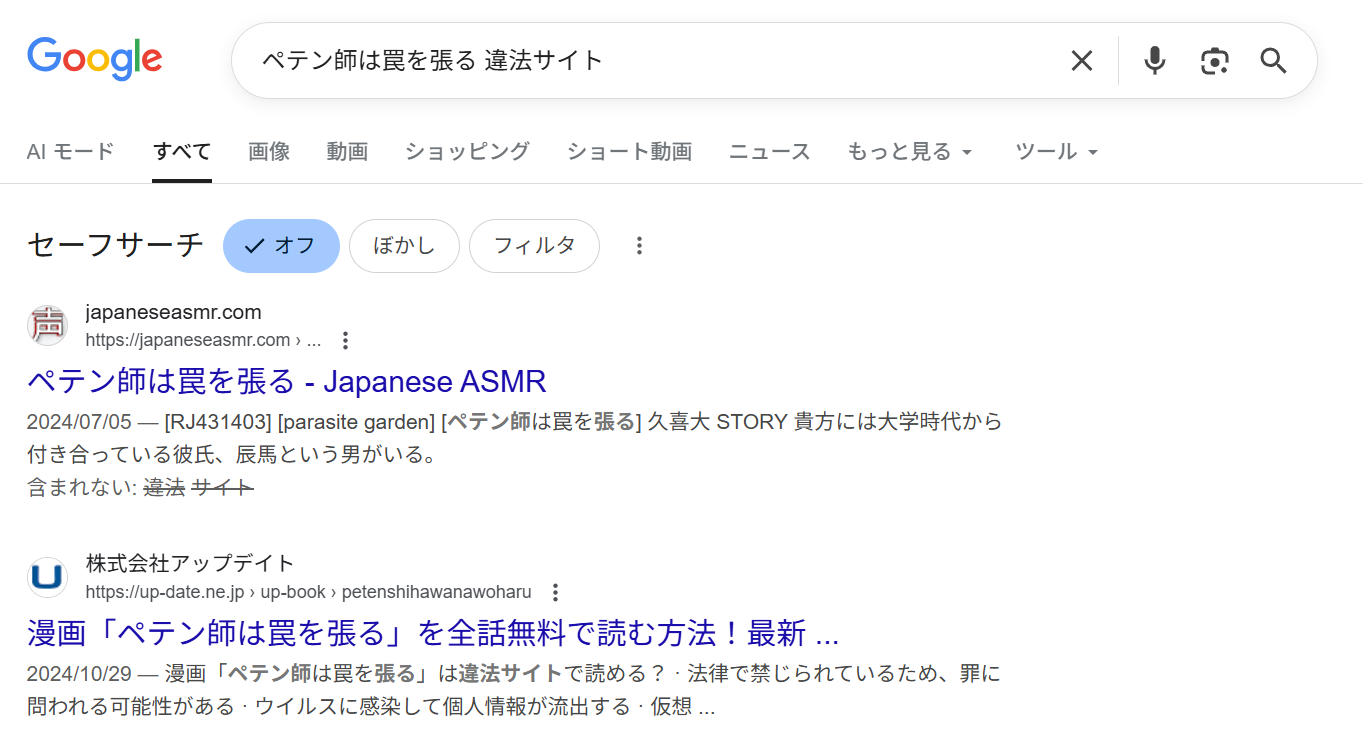This screenshot has width=1363, height=744.
Task: Click the search magnifier icon
Action: pos(1272,61)
